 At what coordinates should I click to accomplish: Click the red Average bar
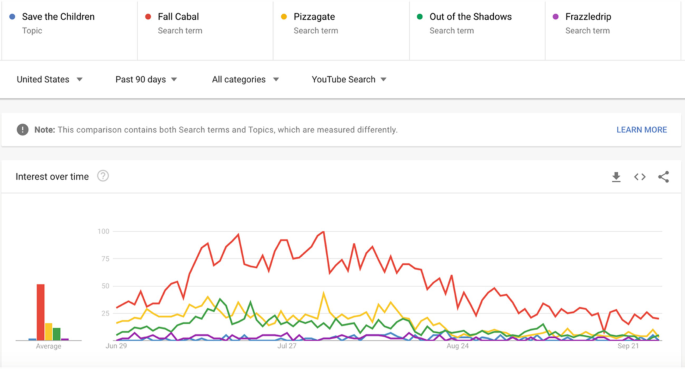tap(41, 312)
